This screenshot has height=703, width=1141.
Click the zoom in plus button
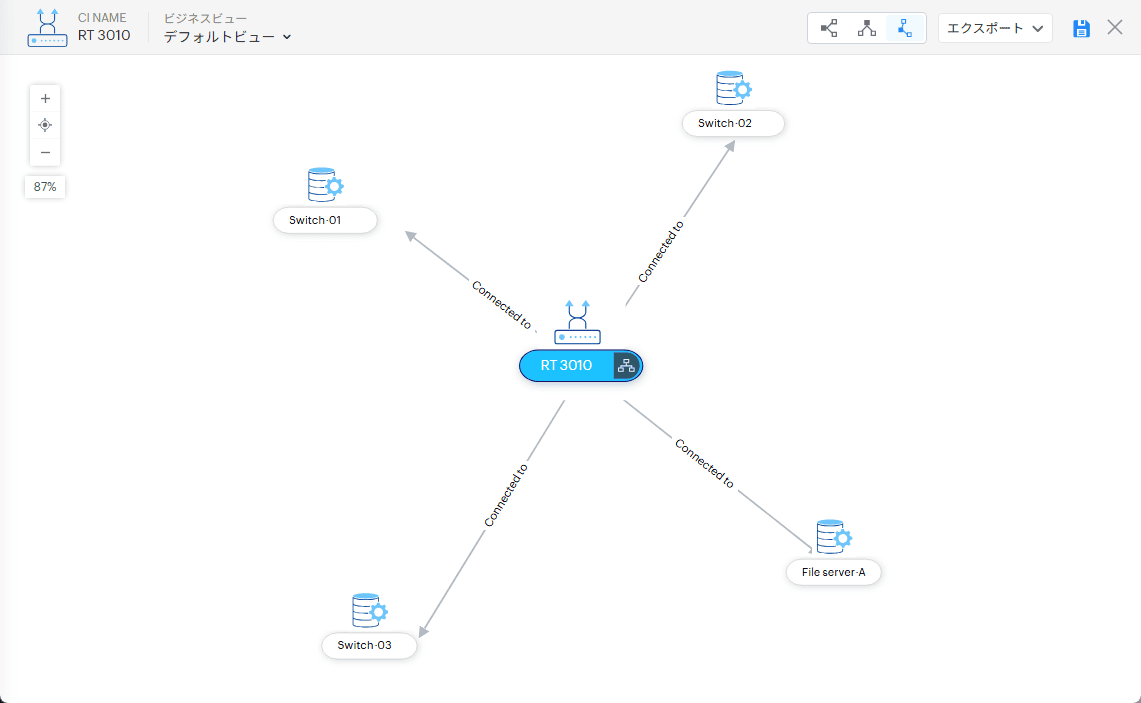coord(45,99)
